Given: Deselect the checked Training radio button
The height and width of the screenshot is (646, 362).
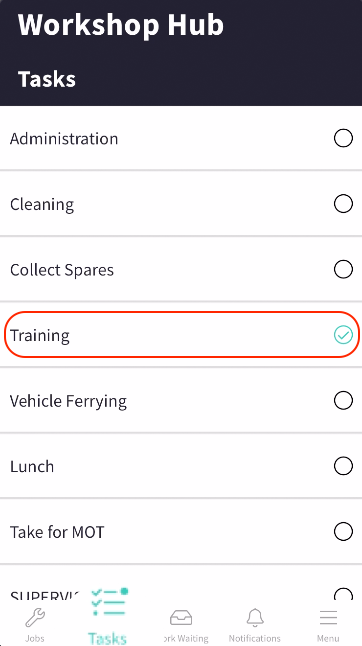Looking at the screenshot, I should point(343,335).
